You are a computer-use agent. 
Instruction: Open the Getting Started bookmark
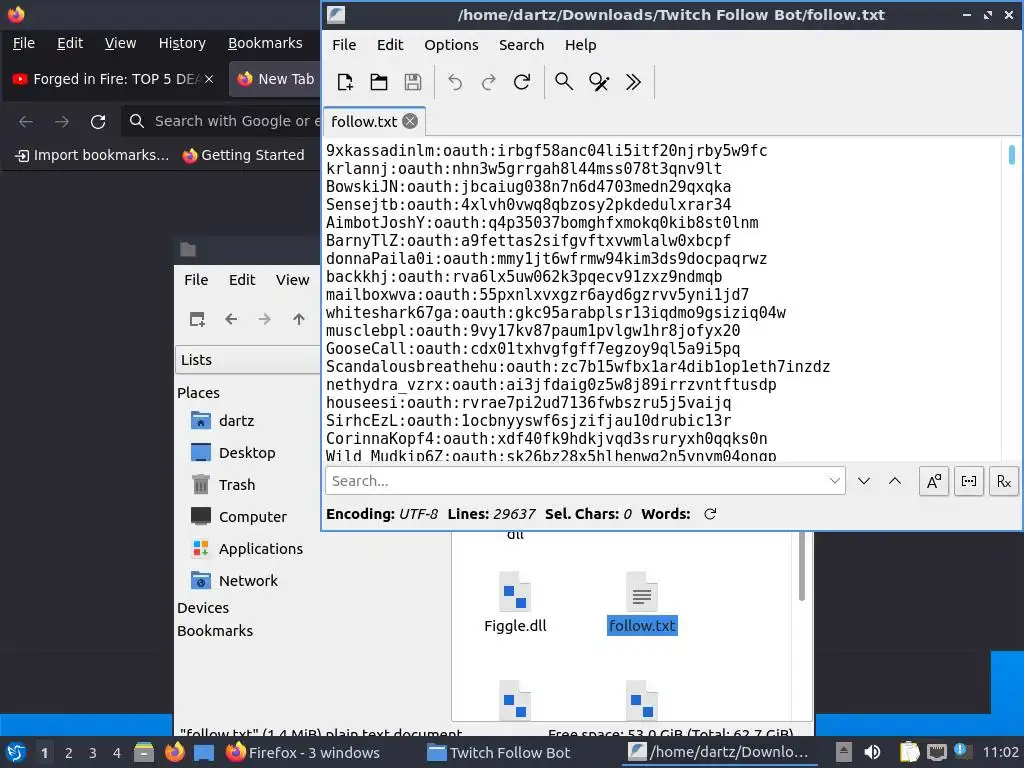point(244,155)
